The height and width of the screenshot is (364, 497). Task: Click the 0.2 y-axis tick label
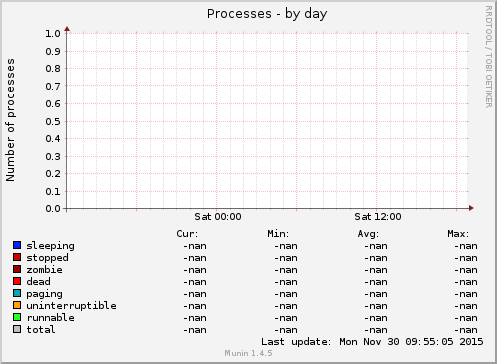[x=53, y=174]
